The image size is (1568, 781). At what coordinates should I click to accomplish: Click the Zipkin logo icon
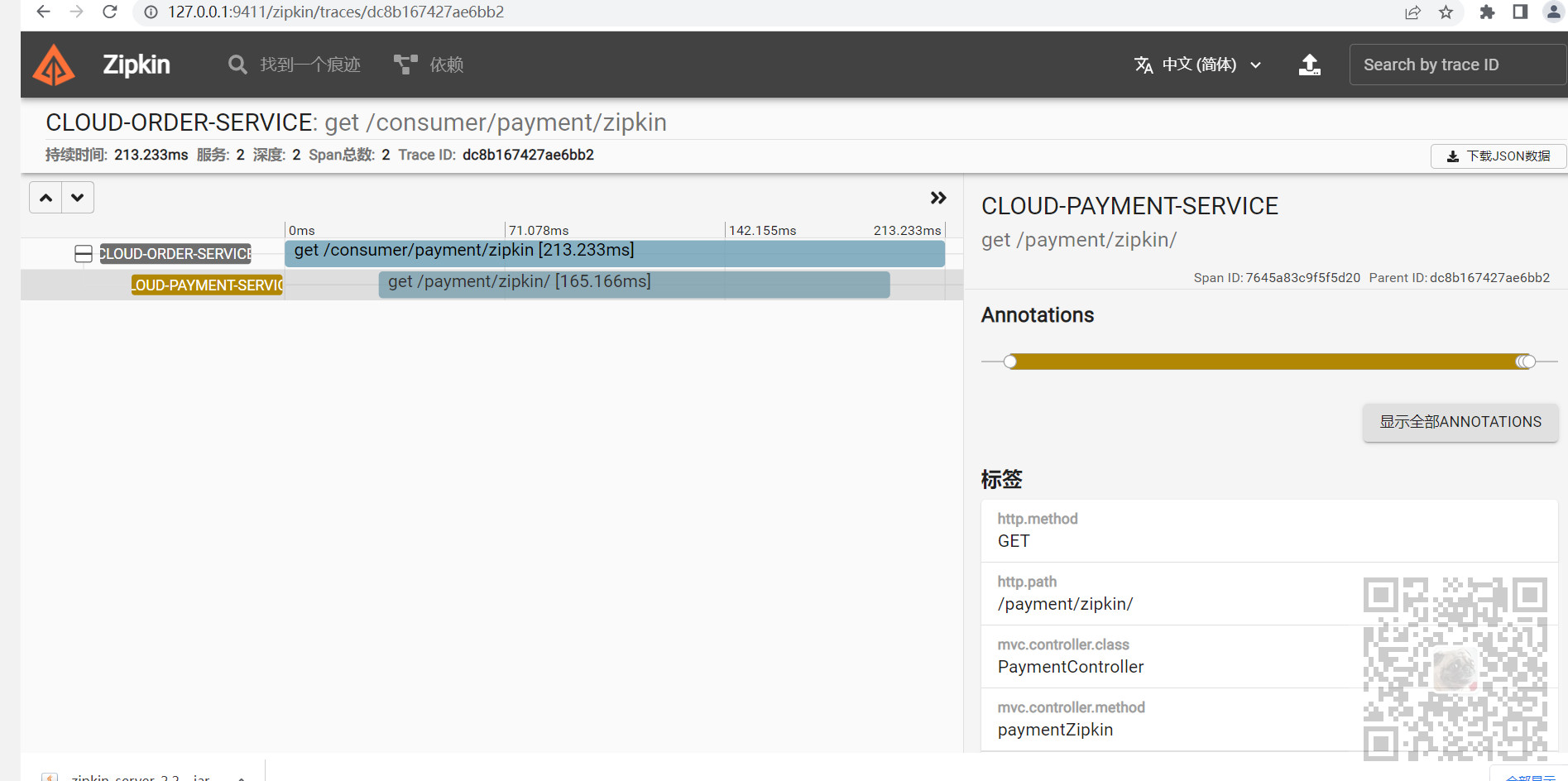pos(54,65)
